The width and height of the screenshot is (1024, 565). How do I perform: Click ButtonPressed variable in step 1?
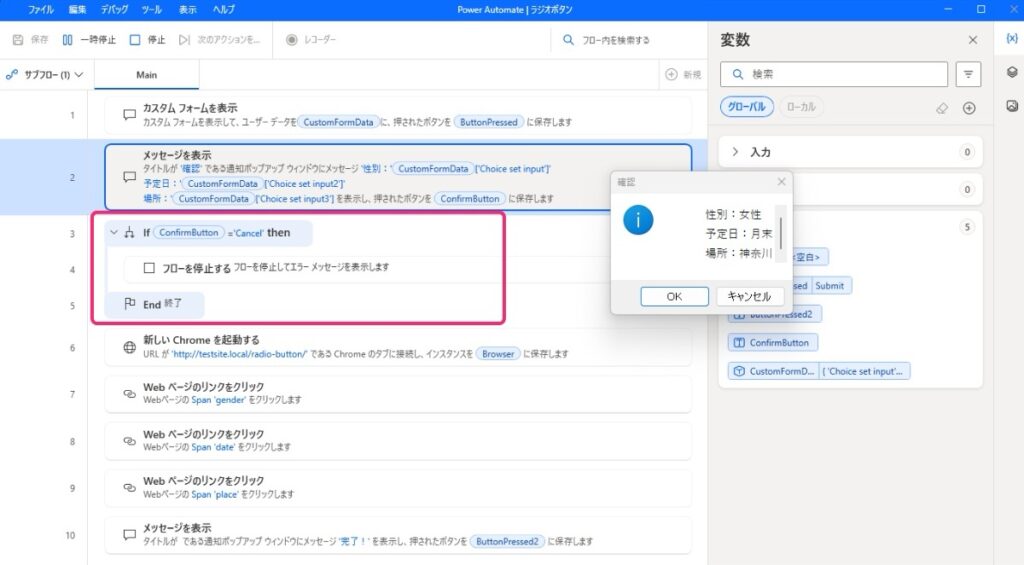coord(488,122)
